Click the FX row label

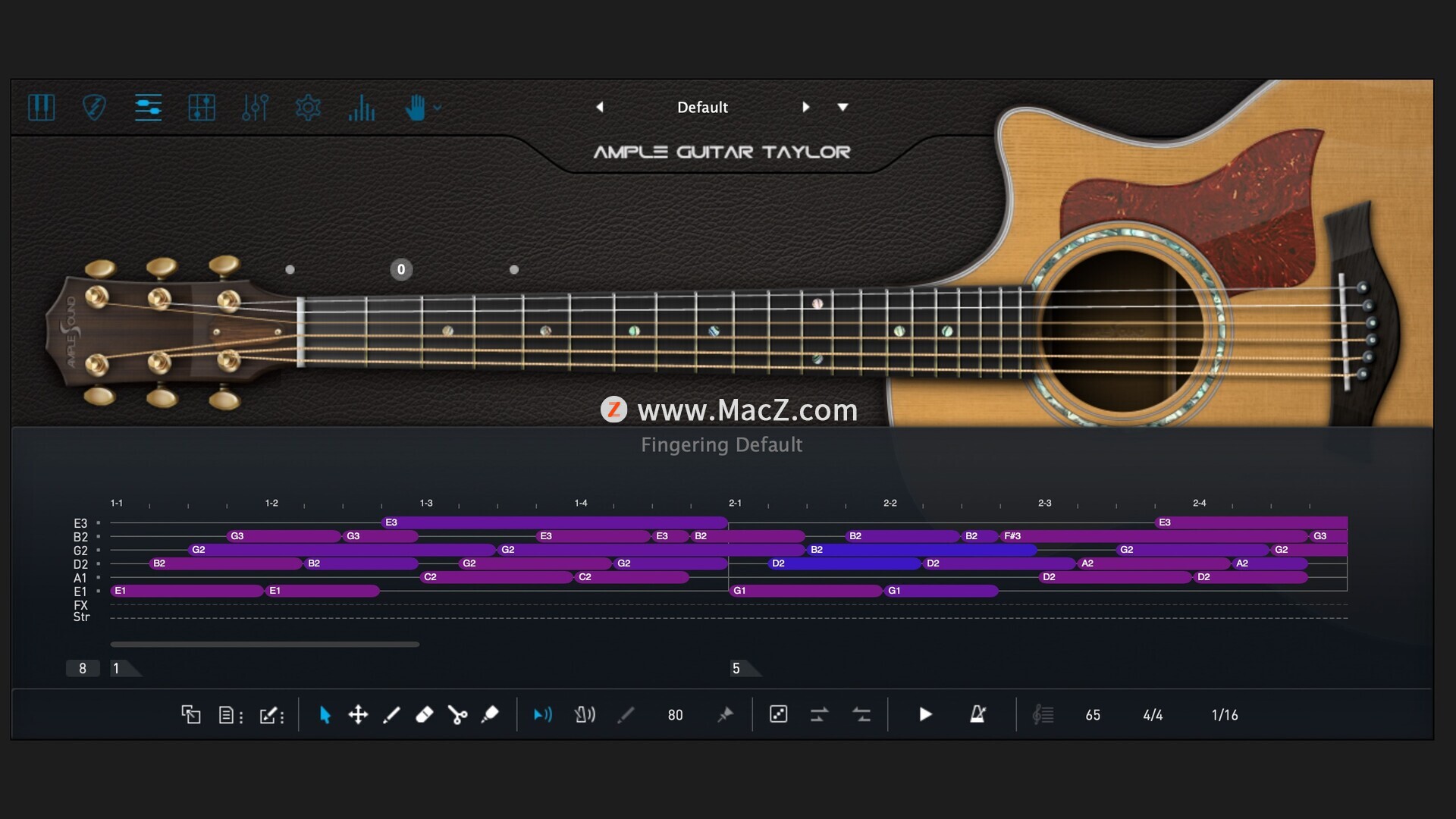point(80,605)
